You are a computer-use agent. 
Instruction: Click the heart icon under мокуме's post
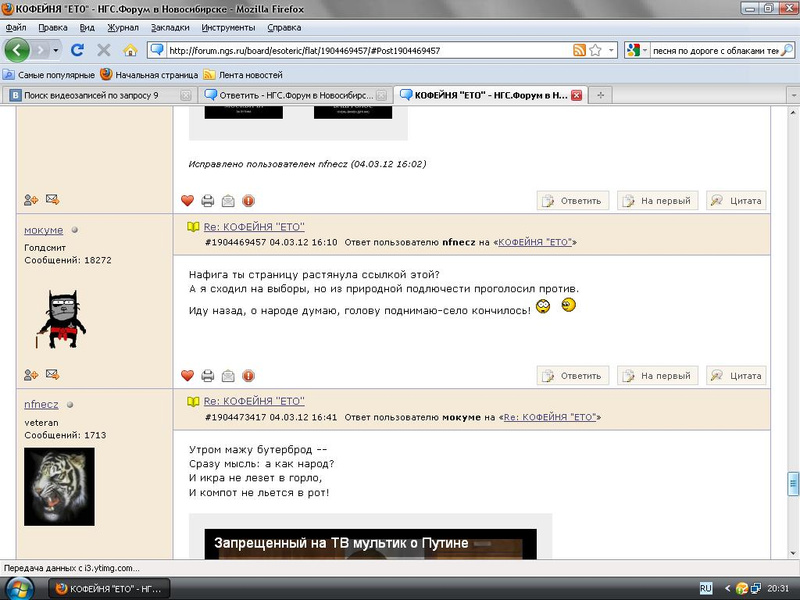[x=187, y=376]
